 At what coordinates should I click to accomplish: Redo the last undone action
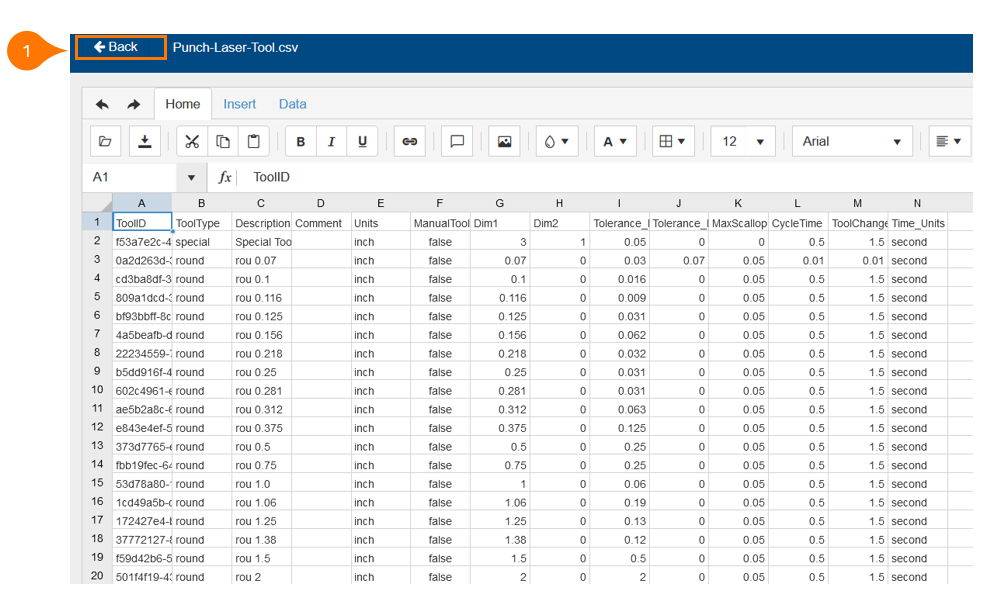pyautogui.click(x=133, y=104)
